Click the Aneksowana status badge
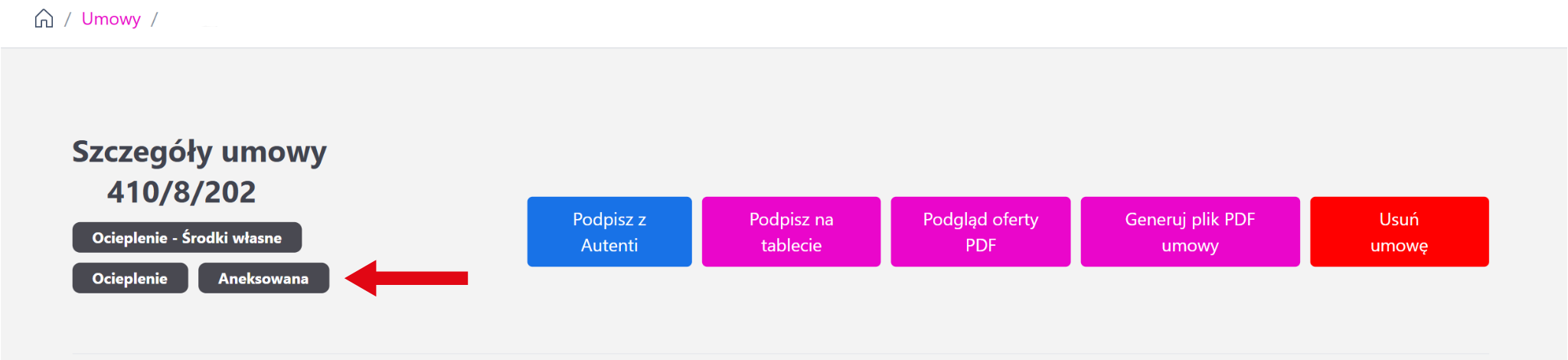 [263, 278]
